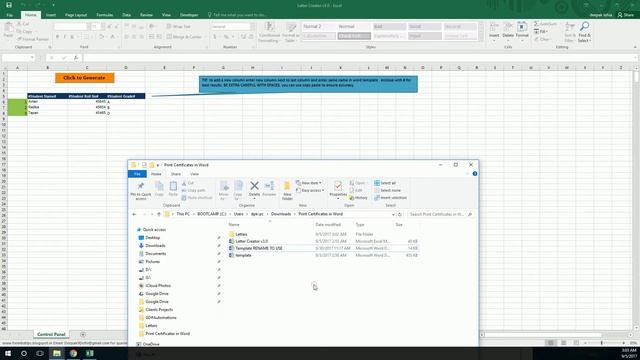Open the Excel File tab
Viewport: 640px width, 360px height.
(x=9, y=15)
